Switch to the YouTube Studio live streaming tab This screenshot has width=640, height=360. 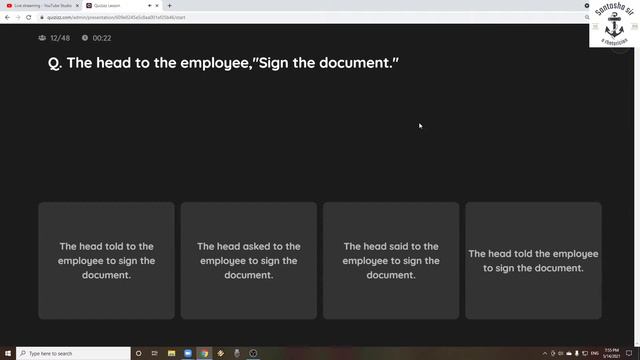pos(41,6)
